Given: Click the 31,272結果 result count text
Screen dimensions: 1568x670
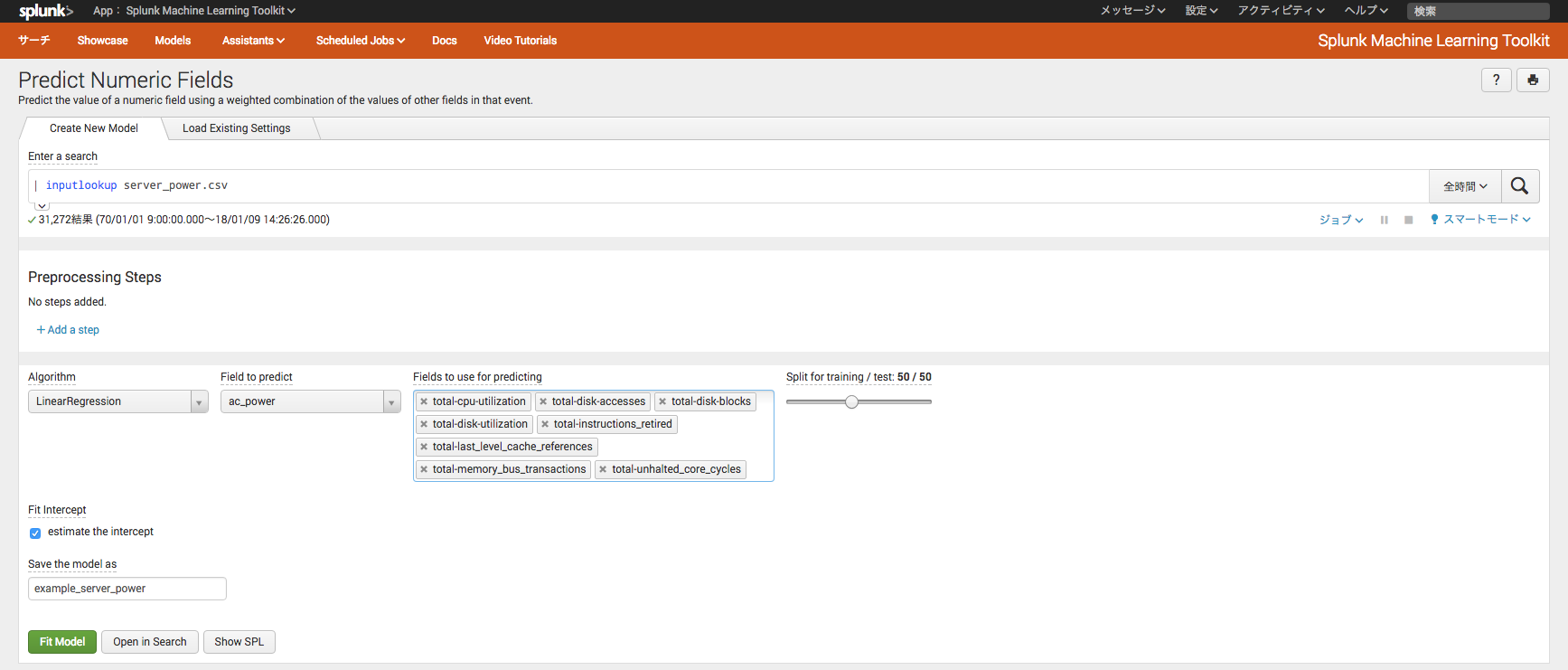Looking at the screenshot, I should (65, 220).
